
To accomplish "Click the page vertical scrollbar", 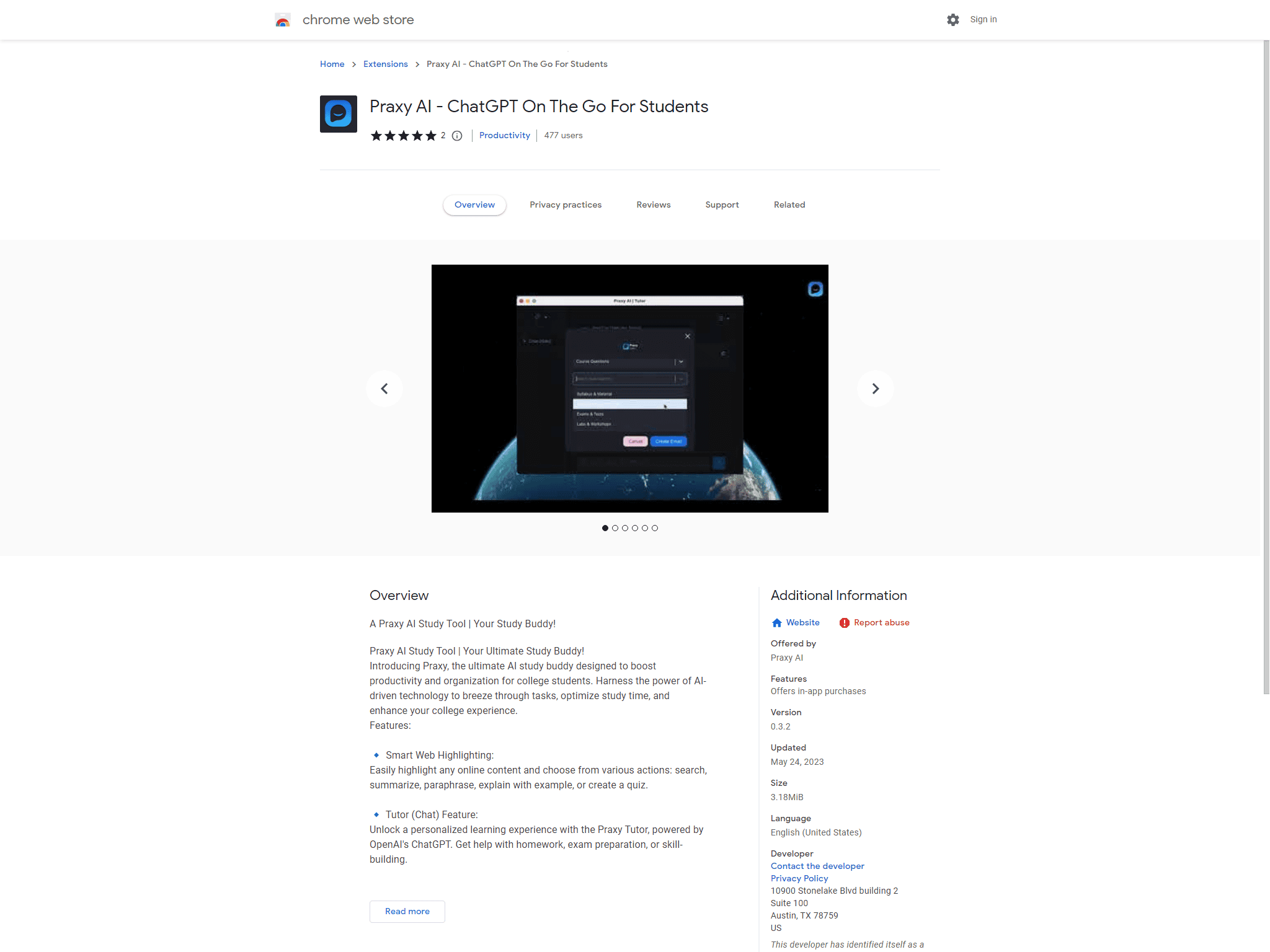I will pyautogui.click(x=1266, y=367).
